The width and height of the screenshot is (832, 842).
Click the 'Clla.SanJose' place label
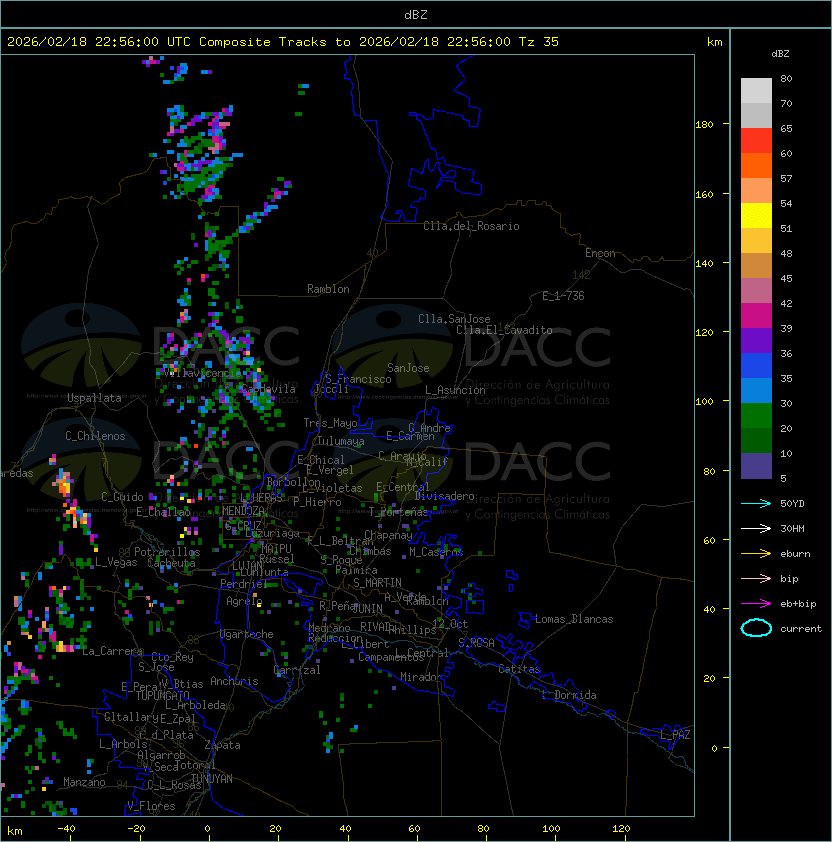454,319
